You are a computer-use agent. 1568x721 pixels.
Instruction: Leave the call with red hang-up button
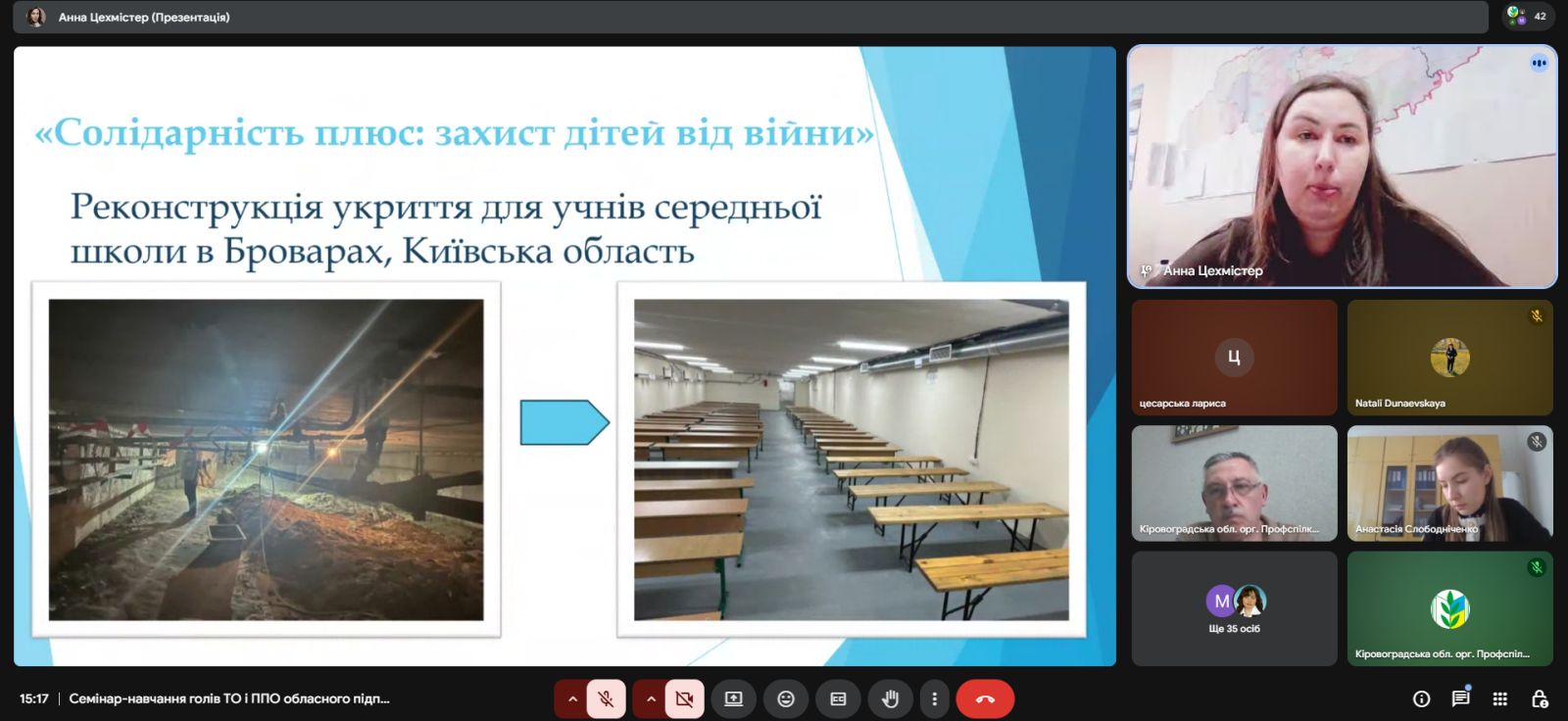tap(985, 698)
